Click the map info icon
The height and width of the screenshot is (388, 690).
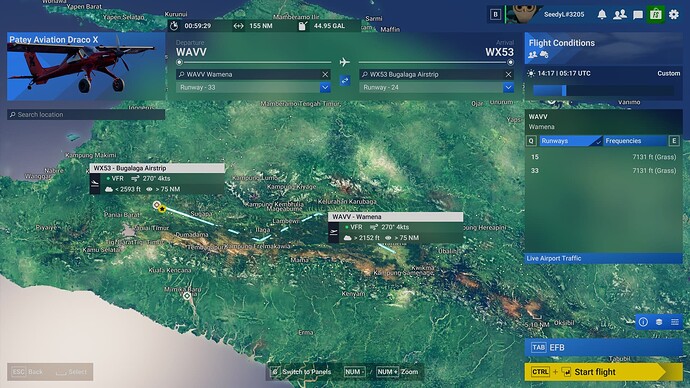click(x=643, y=322)
